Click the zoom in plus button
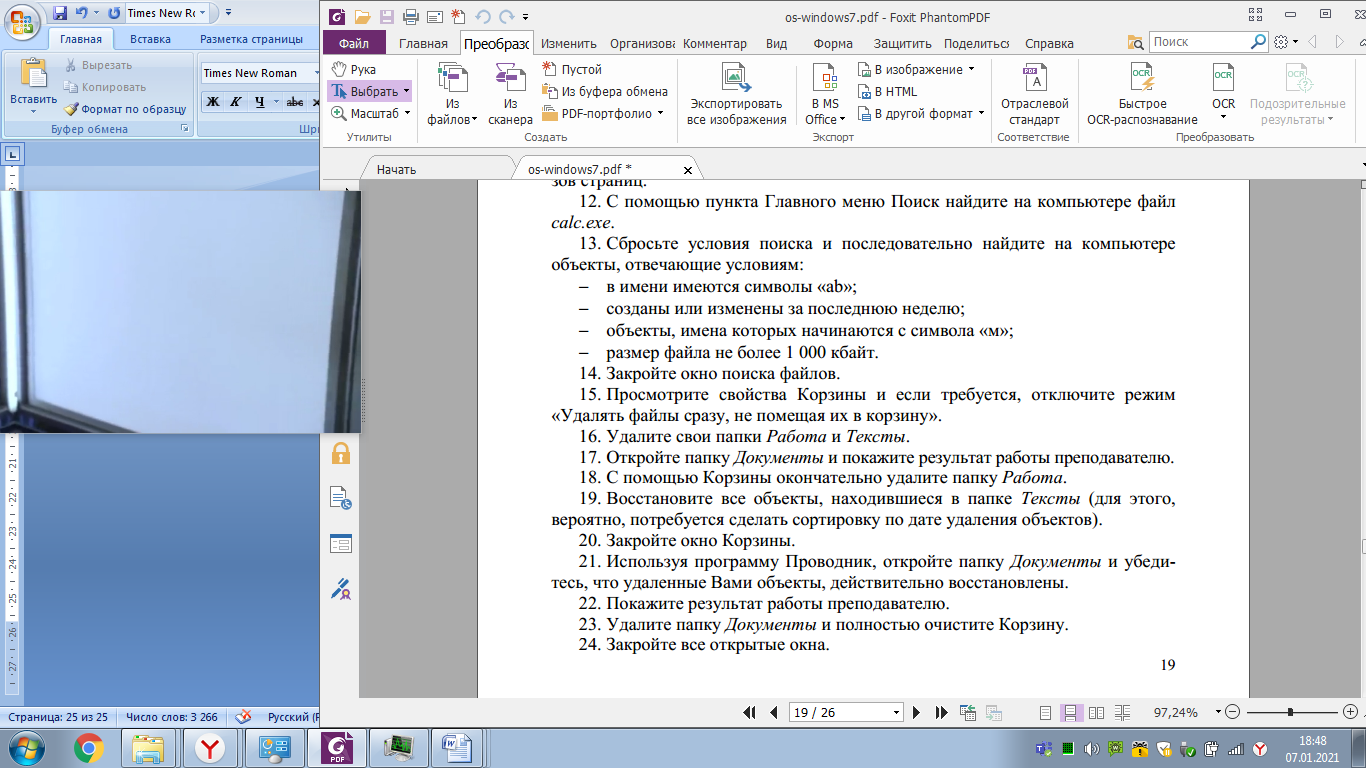The width and height of the screenshot is (1366, 768). tap(1351, 712)
